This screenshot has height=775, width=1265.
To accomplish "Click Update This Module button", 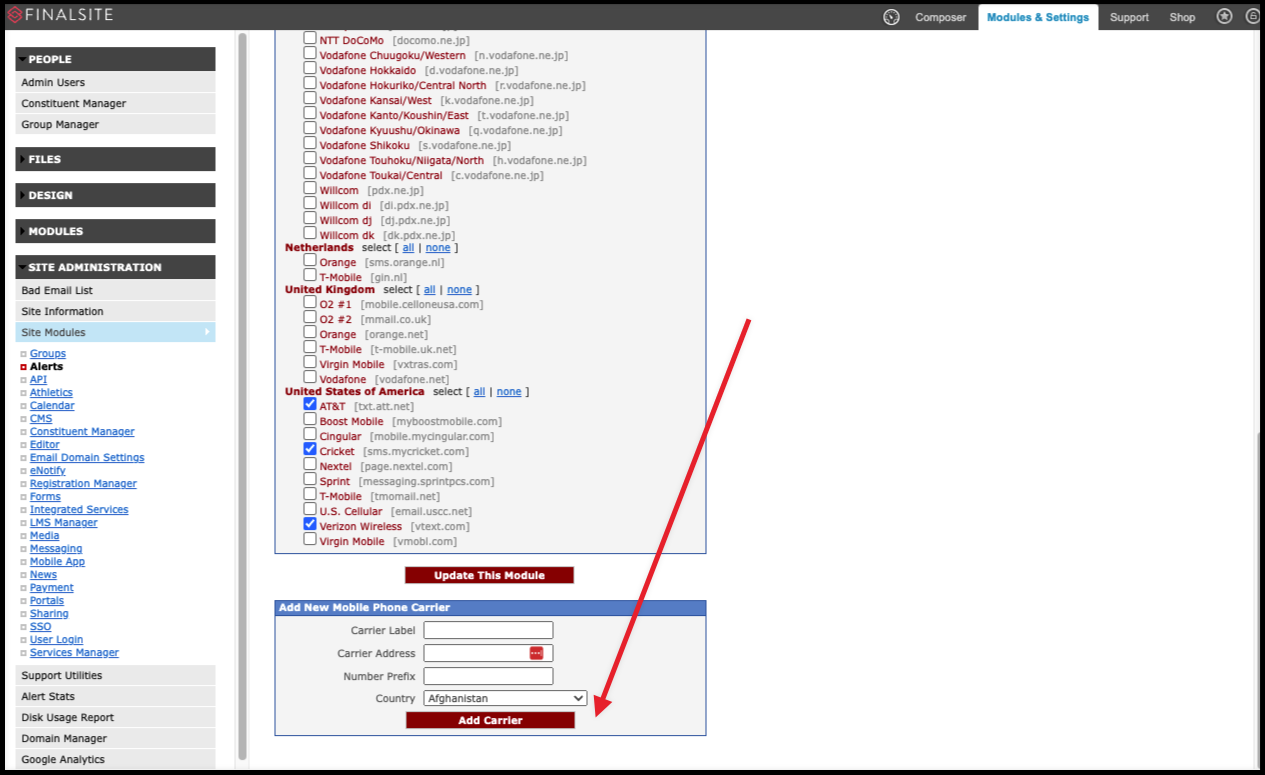I will tap(489, 575).
